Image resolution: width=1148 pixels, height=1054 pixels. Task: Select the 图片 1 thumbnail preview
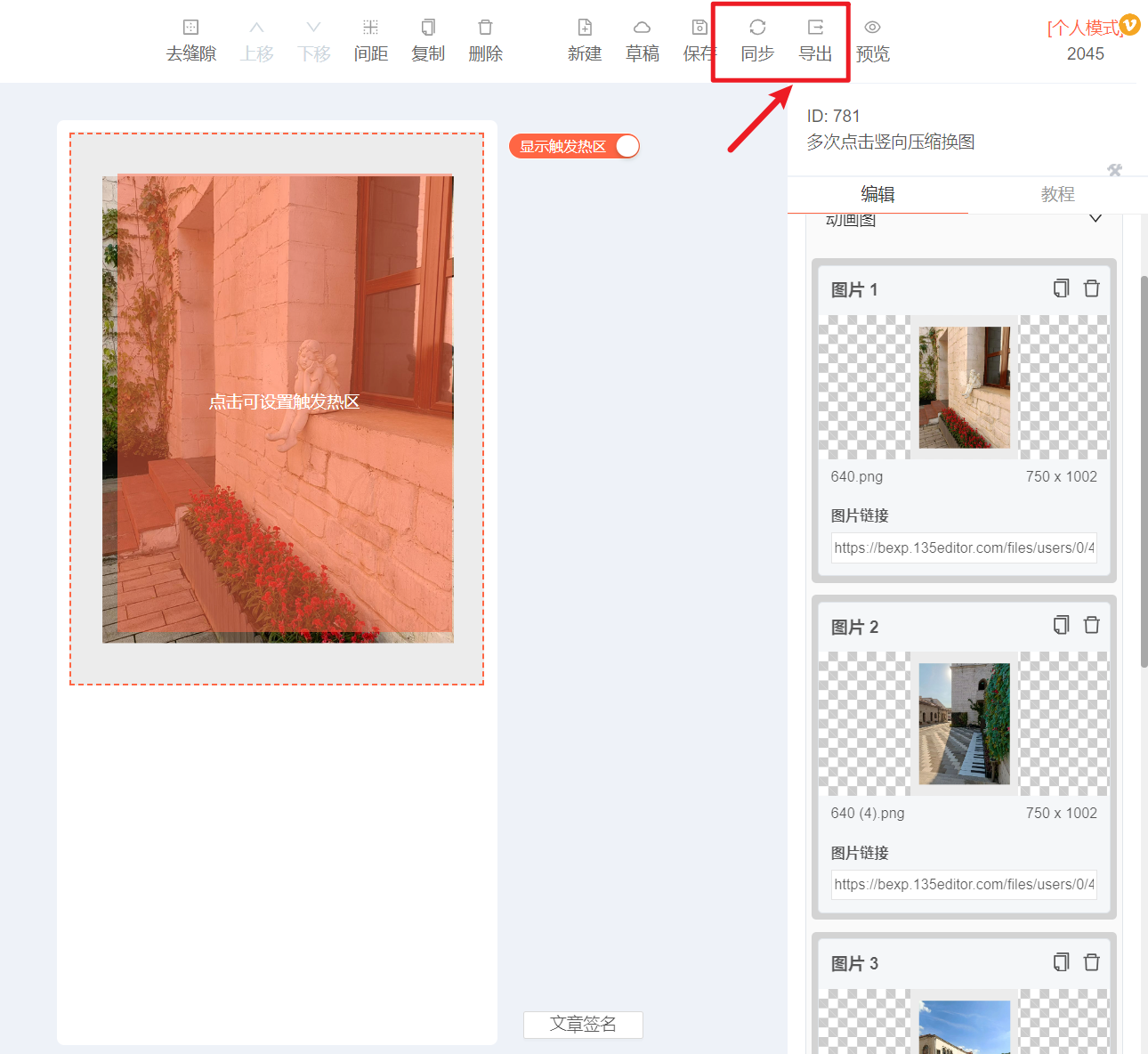click(x=964, y=387)
